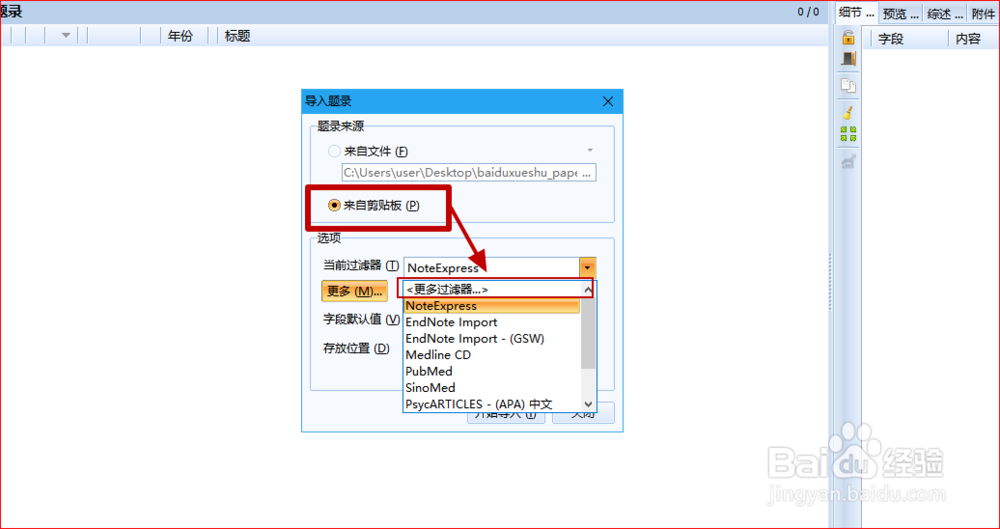Click the door exit icon in details toolbar
Image resolution: width=1000 pixels, height=529 pixels.
848,59
